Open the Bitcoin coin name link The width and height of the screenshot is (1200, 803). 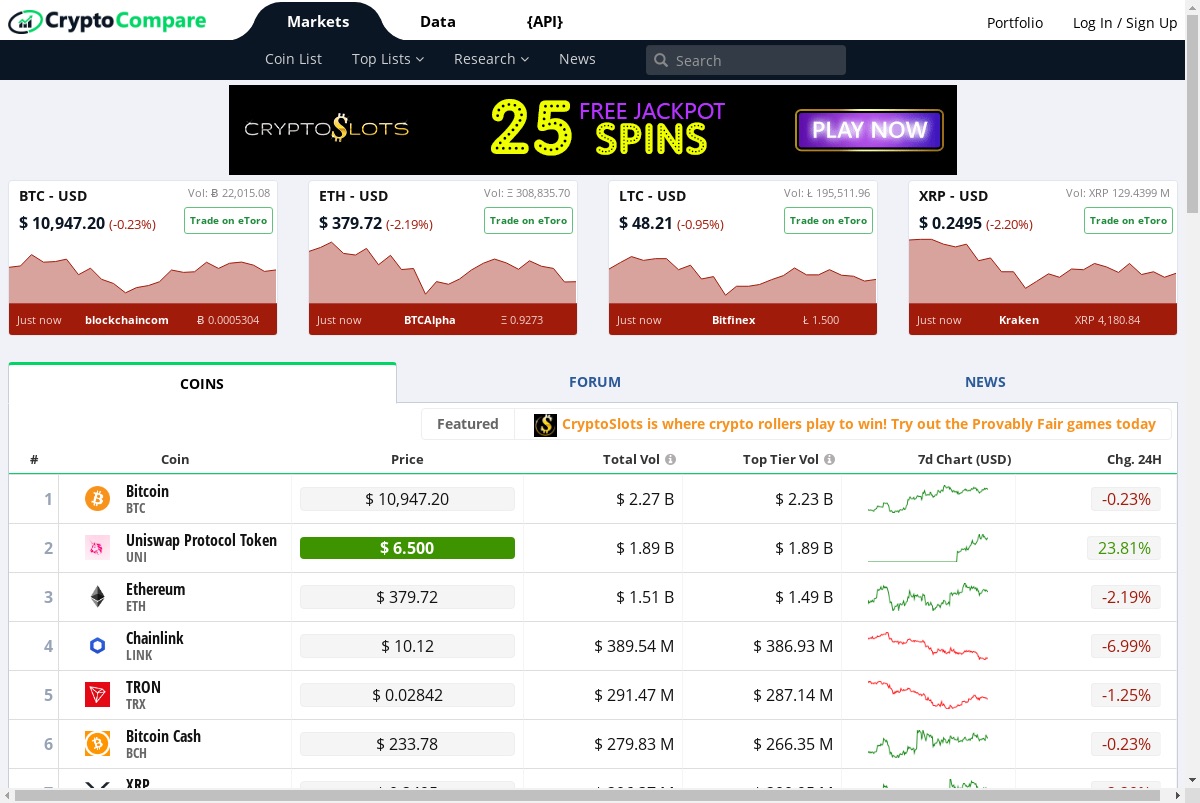(x=147, y=491)
